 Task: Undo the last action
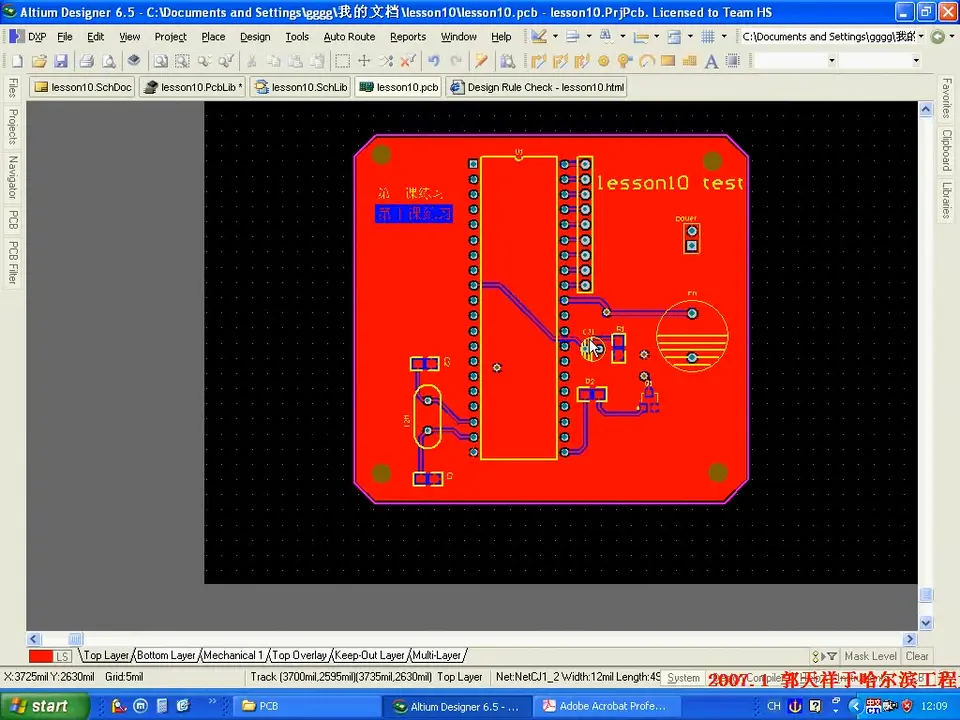(434, 61)
